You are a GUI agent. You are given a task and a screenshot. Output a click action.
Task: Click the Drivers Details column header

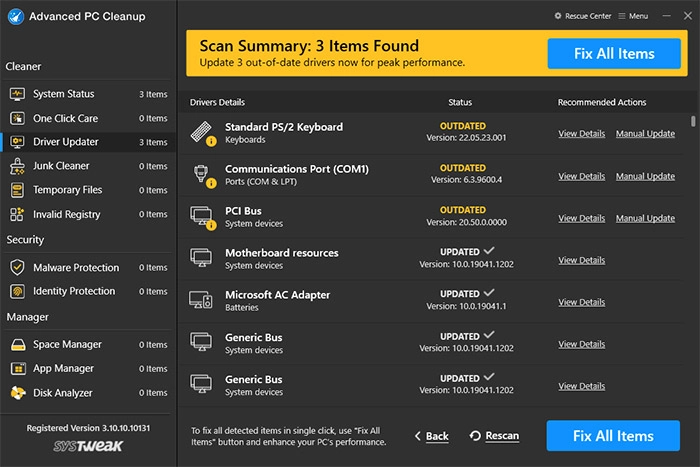point(217,102)
